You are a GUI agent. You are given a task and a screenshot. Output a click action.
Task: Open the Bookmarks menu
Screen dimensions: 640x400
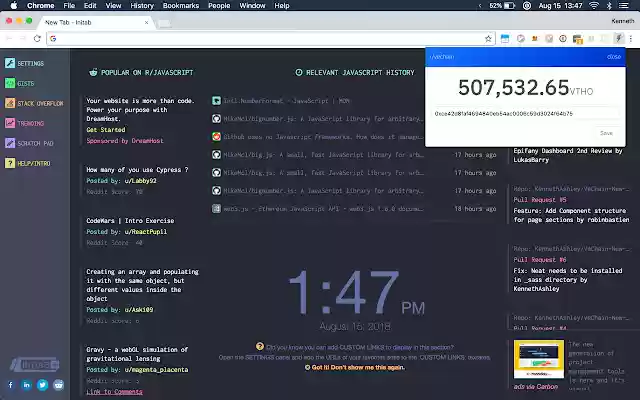point(181,5)
